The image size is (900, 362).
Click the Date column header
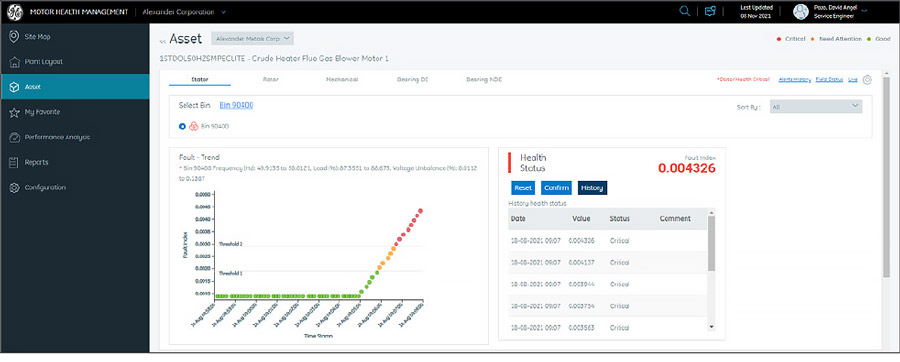(518, 219)
